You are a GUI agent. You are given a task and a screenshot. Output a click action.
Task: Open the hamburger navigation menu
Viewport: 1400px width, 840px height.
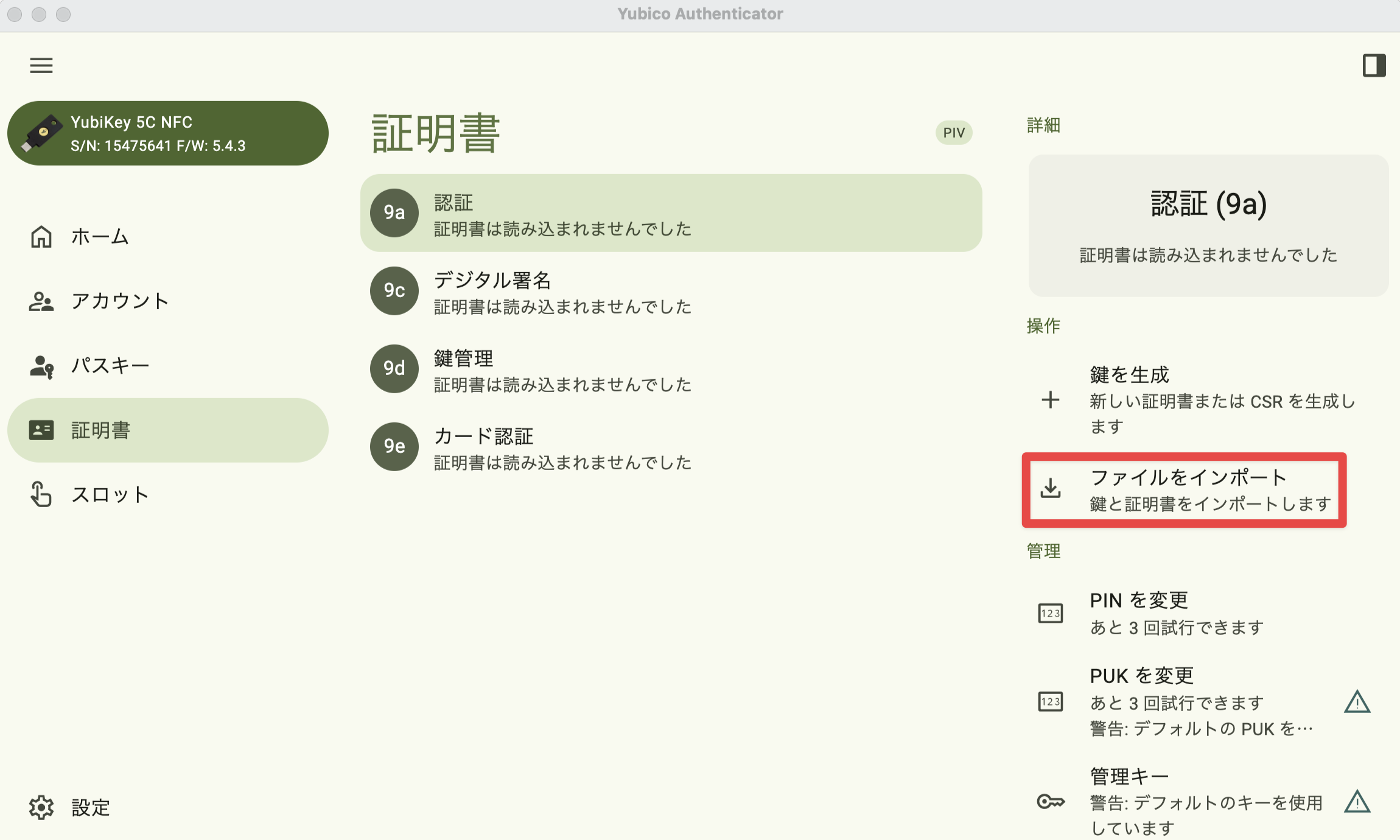pos(41,65)
